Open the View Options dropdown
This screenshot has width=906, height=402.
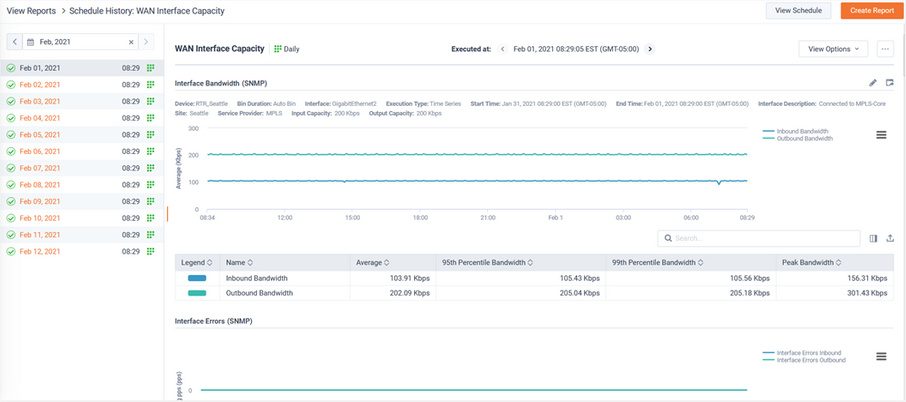tap(833, 49)
